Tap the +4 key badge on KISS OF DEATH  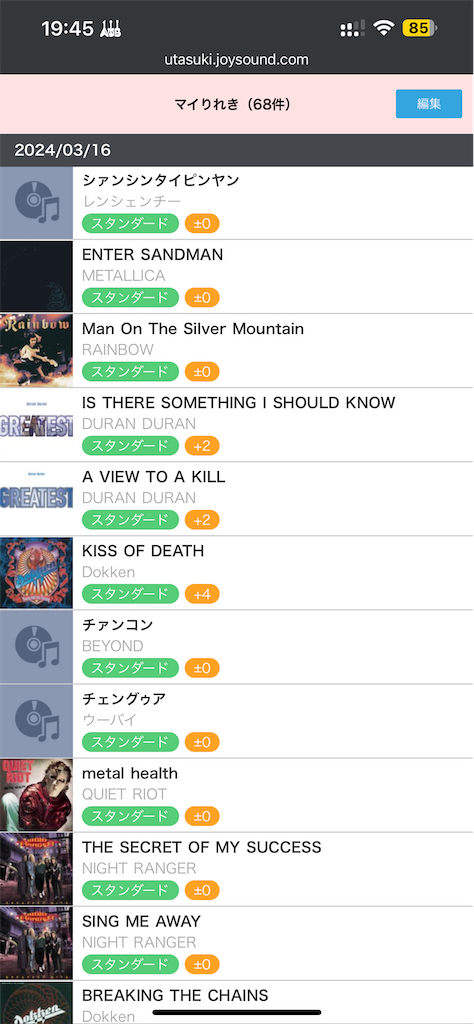point(202,594)
